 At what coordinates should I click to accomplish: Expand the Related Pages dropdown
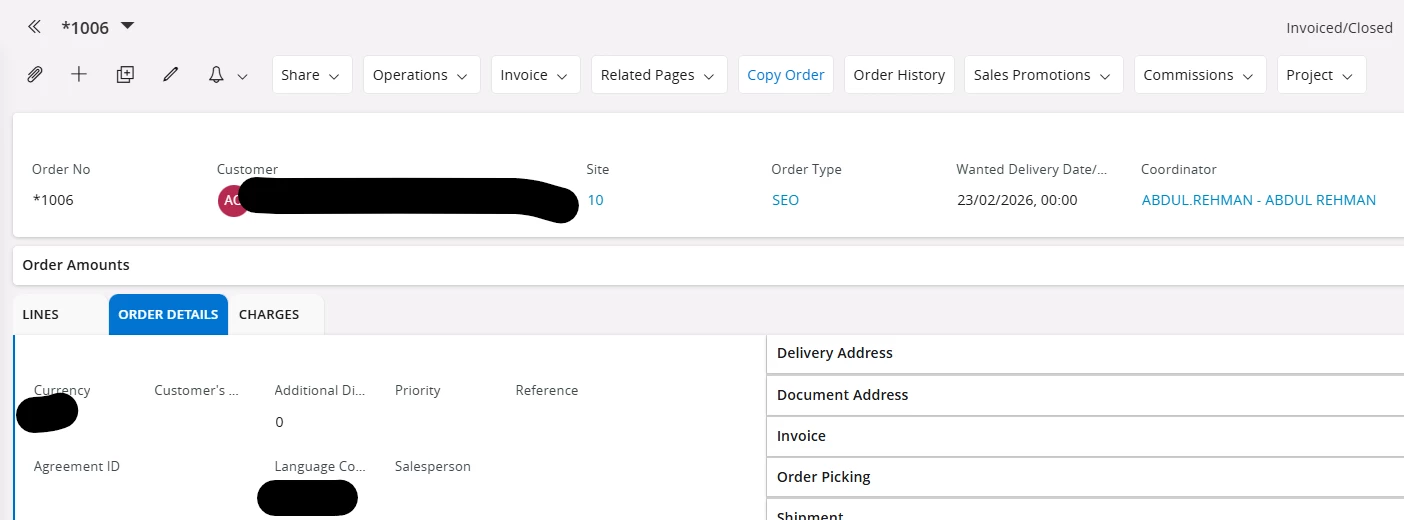tap(658, 75)
